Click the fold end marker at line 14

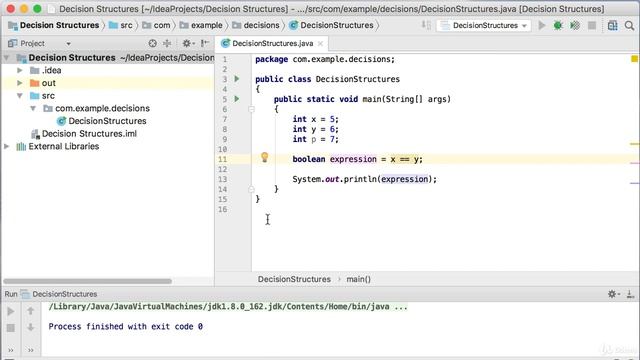pyautogui.click(x=251, y=189)
